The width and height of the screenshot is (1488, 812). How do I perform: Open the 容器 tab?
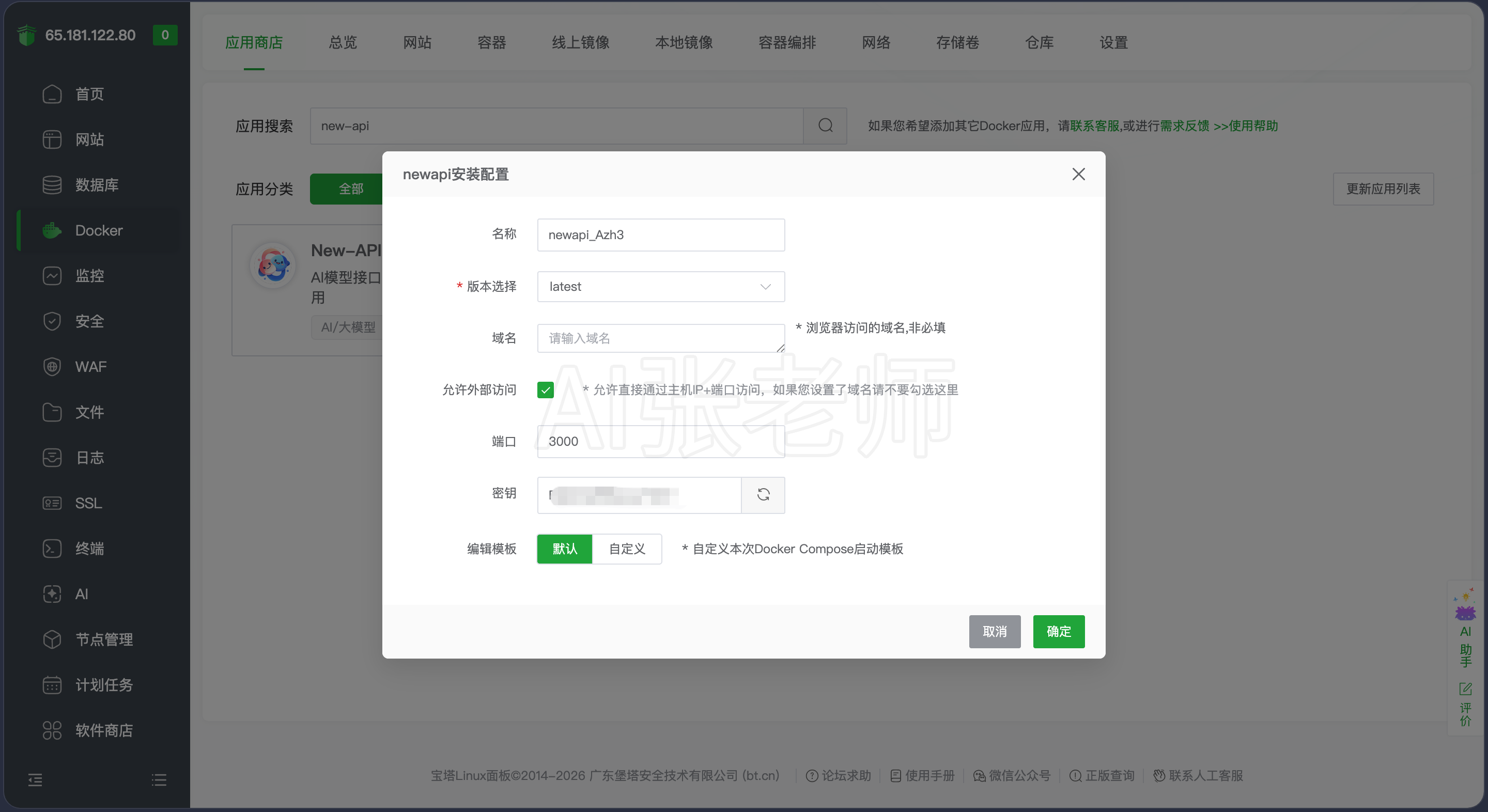tap(491, 42)
